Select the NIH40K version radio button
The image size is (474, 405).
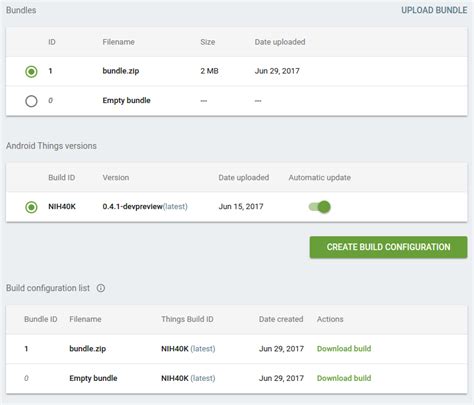31,207
